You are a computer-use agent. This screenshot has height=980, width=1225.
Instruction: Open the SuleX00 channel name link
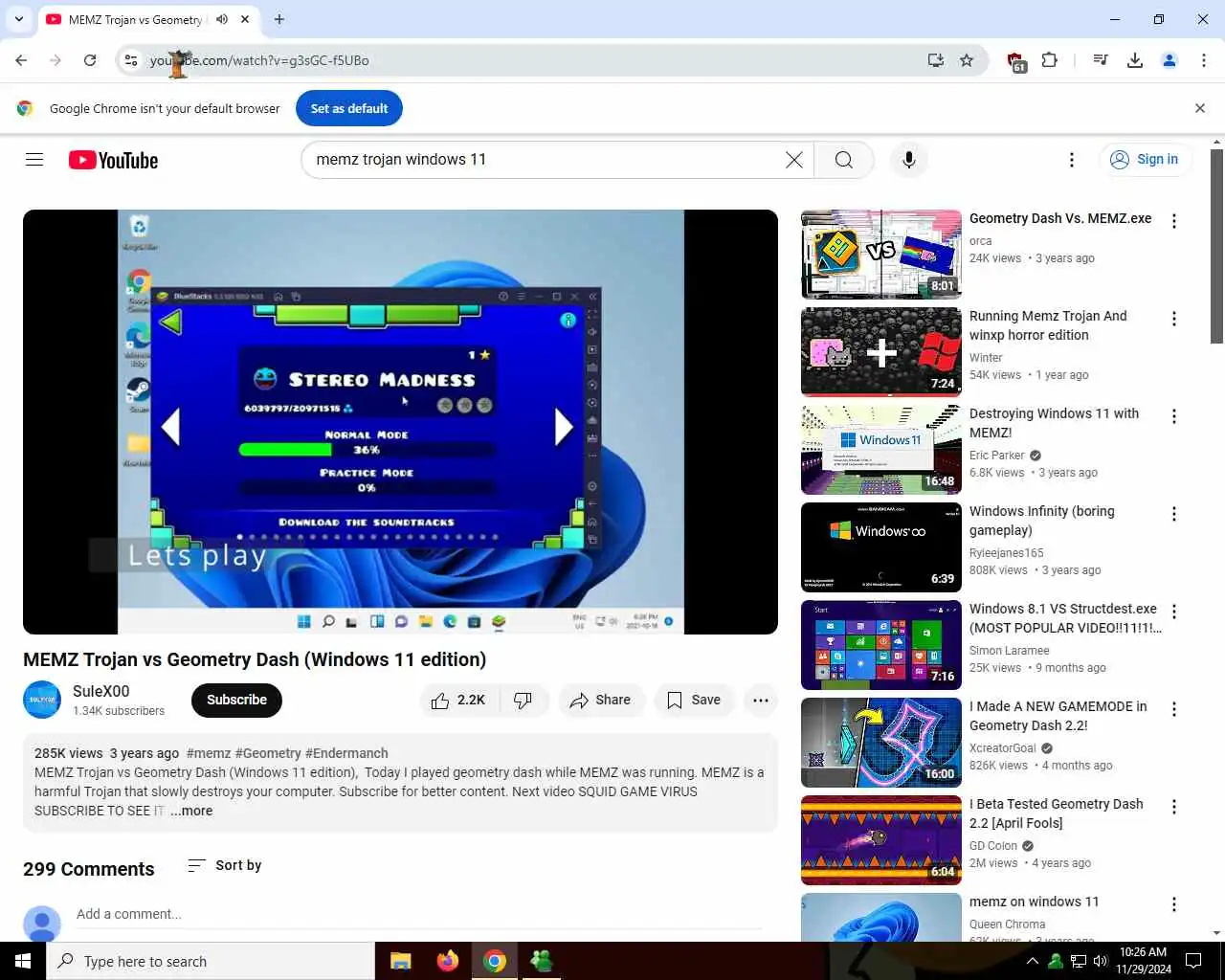click(100, 691)
